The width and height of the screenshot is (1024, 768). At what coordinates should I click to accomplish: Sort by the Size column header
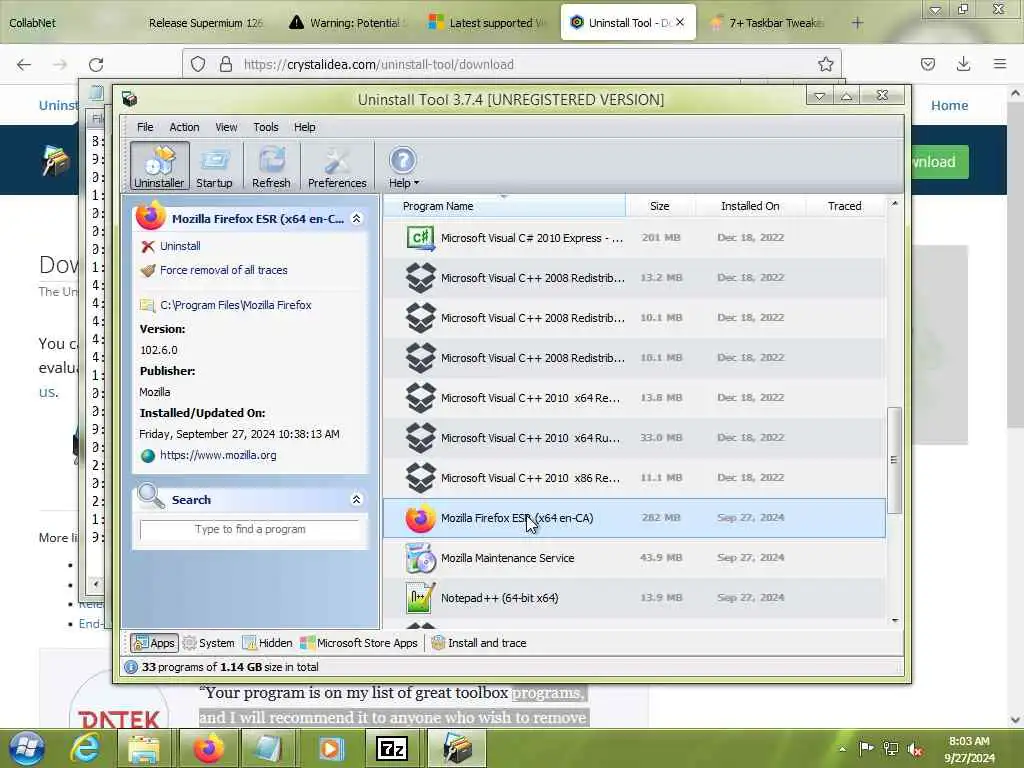point(660,206)
